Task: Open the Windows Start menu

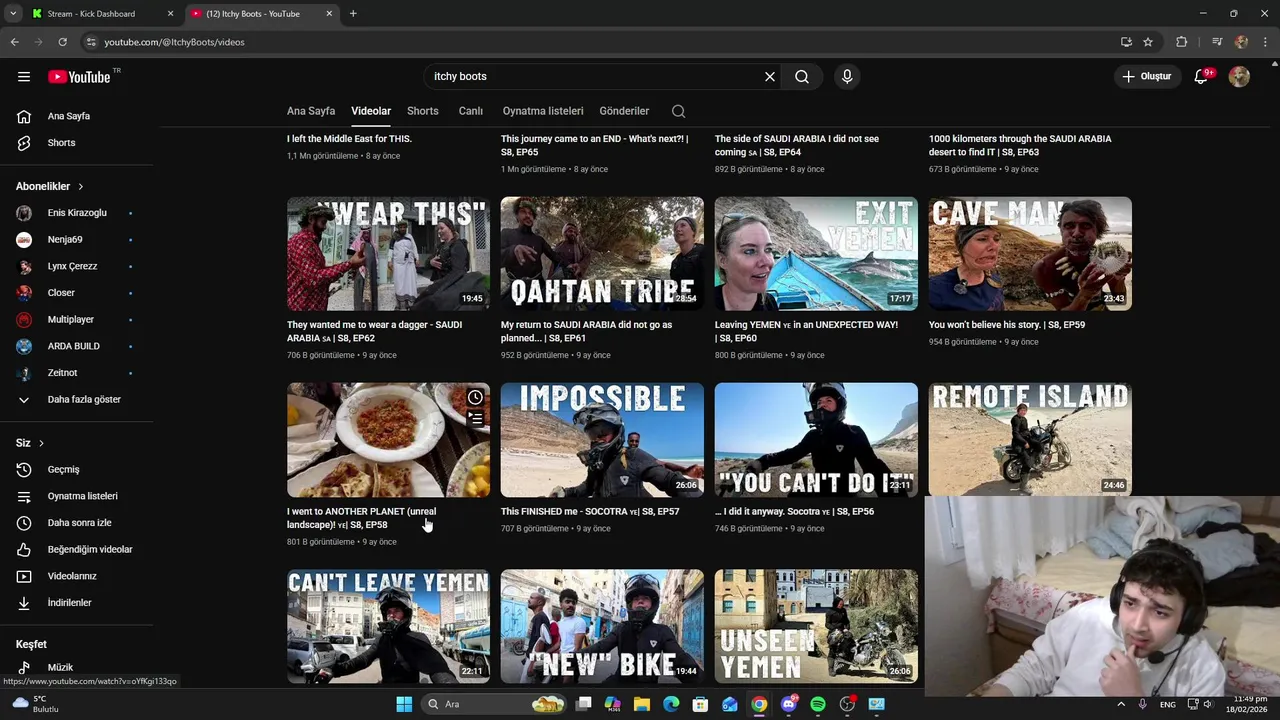Action: tap(404, 704)
